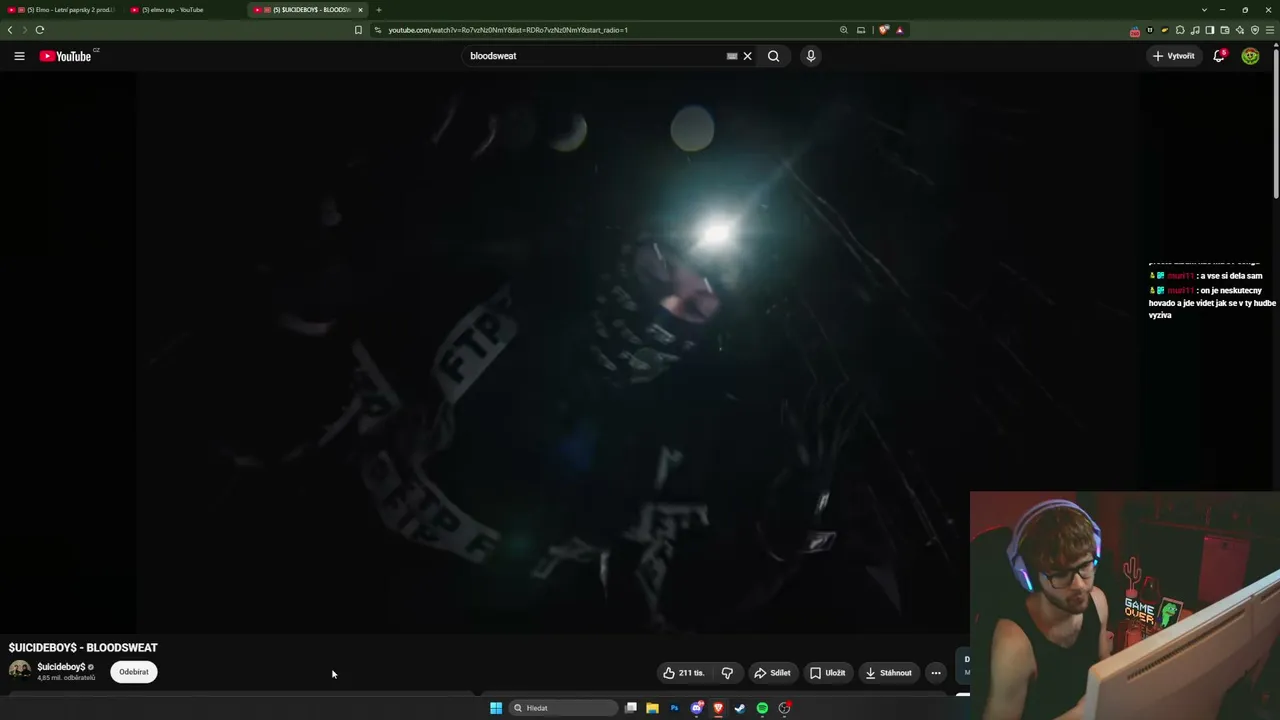Open Task View on the taskbar
1280x720 pixels.
pyautogui.click(x=631, y=708)
